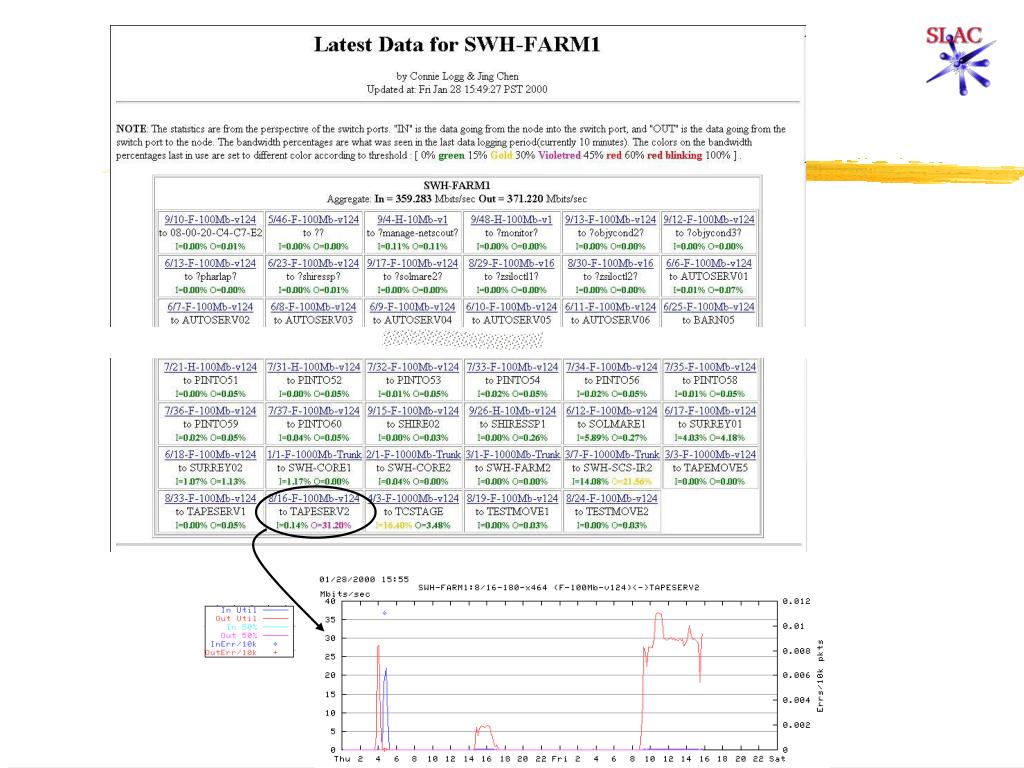The image size is (1024, 768).
Task: Click 'to TAPESERV2' label
Action: coord(314,511)
